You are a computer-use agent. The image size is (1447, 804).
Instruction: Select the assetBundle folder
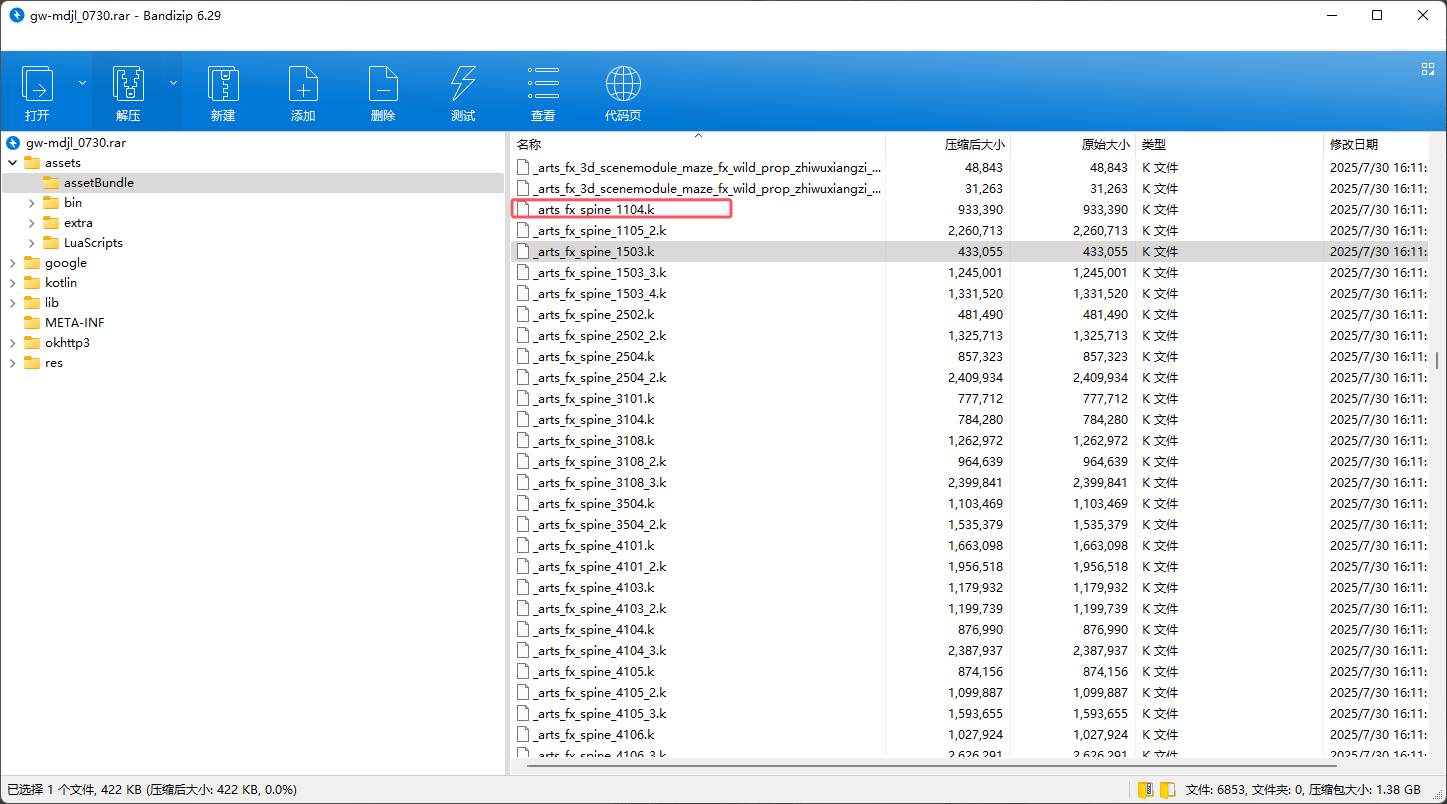pos(98,183)
